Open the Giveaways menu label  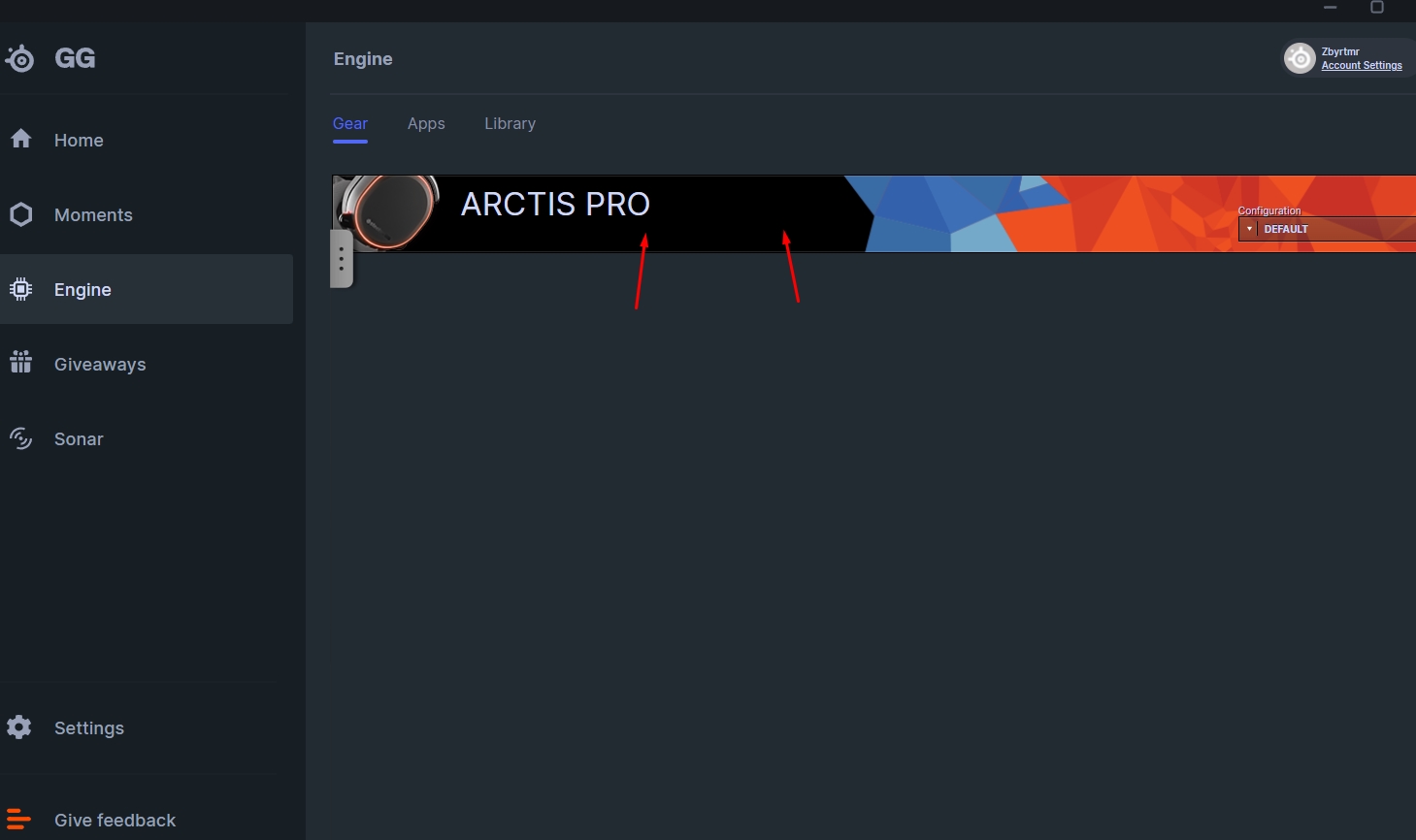tap(100, 365)
